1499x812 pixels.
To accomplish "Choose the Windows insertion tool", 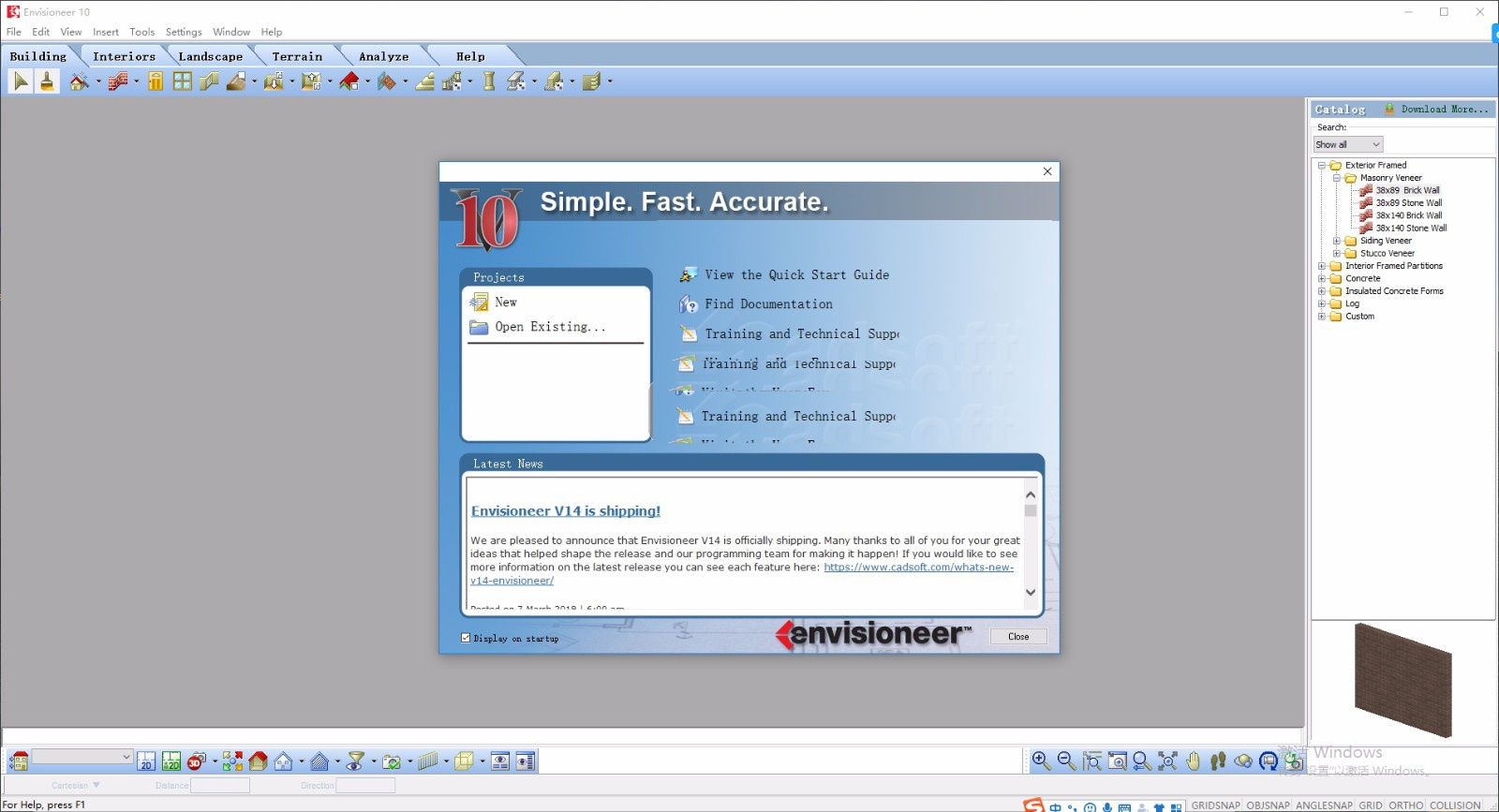I will pos(183,81).
